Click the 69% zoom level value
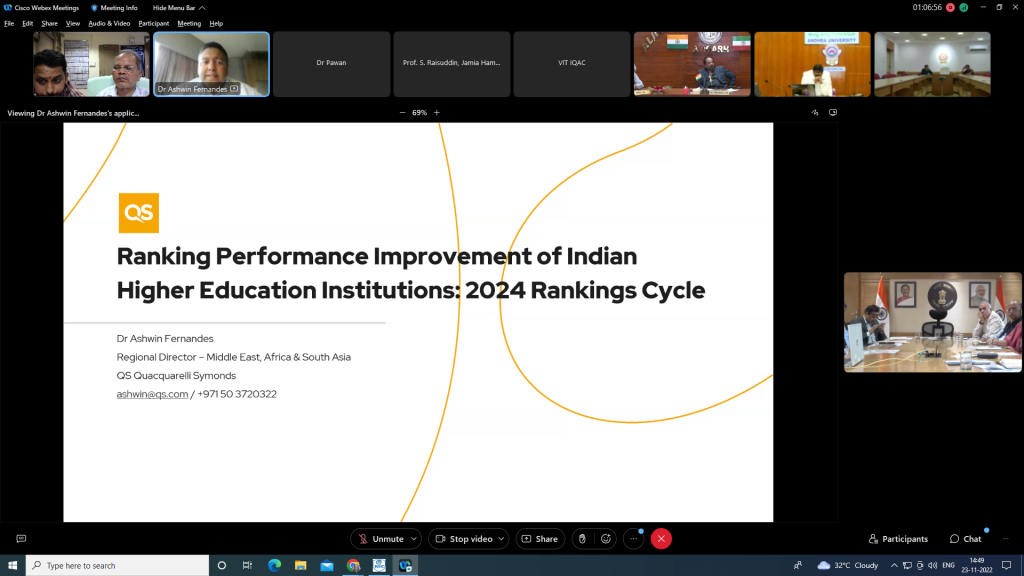This screenshot has height=576, width=1024. point(419,112)
